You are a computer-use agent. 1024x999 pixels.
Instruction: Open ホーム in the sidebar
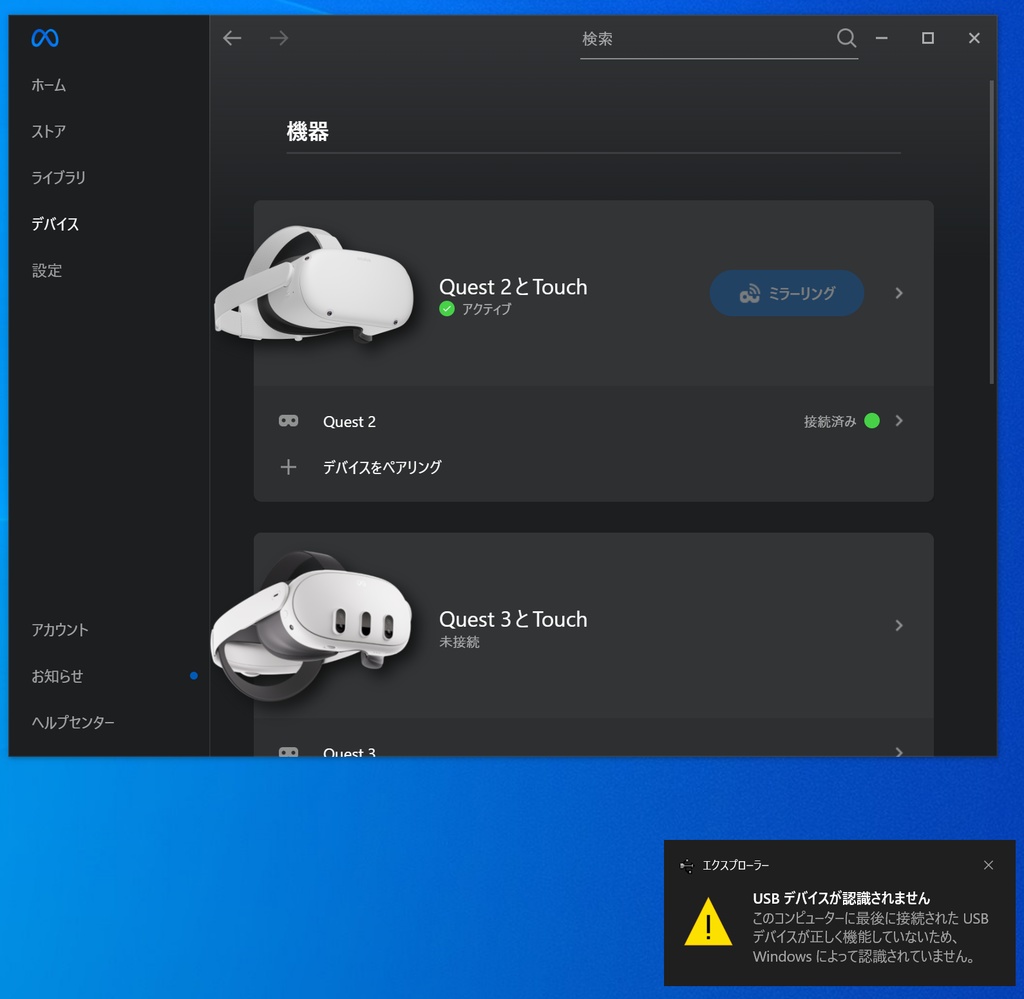point(49,85)
